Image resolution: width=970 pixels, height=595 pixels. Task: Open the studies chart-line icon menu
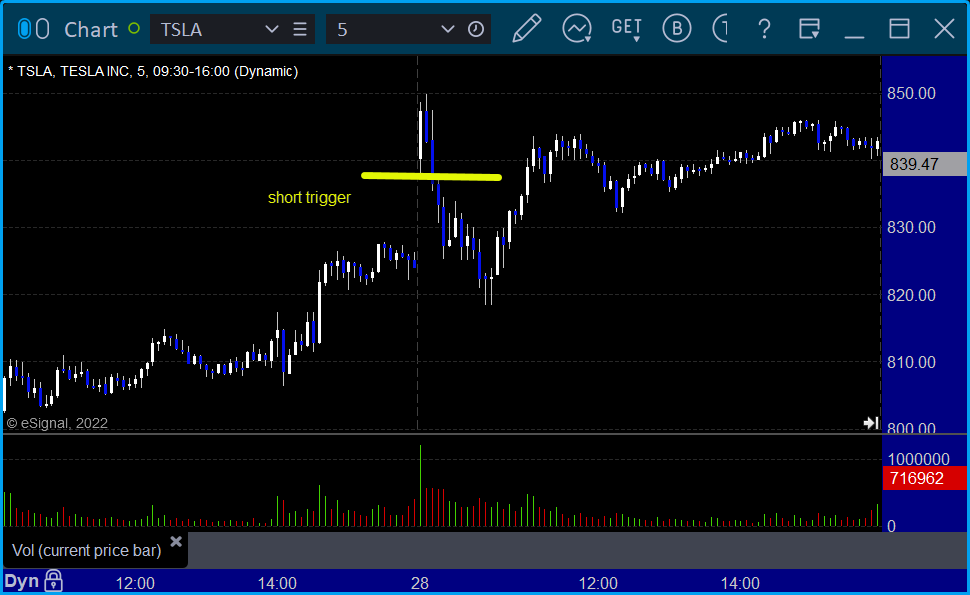click(x=577, y=28)
